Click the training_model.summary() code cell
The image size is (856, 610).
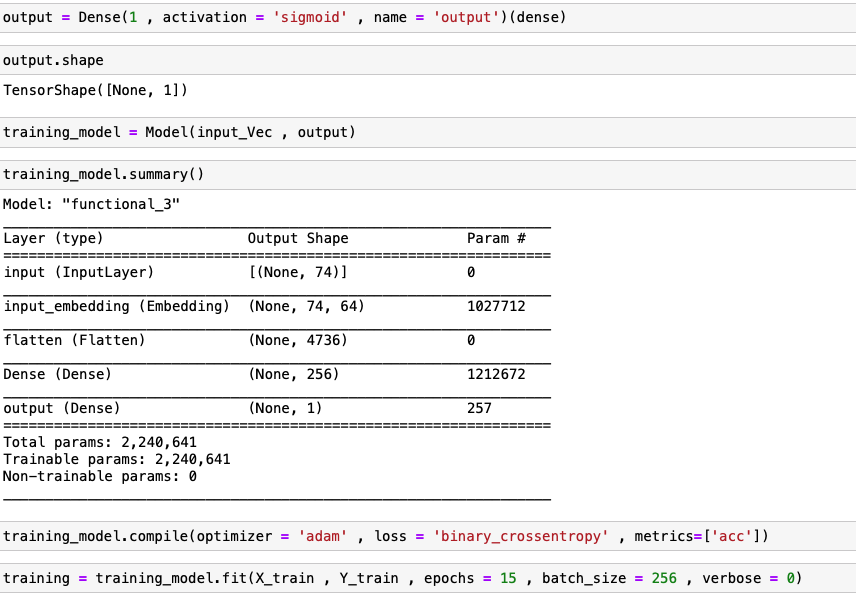click(x=428, y=175)
